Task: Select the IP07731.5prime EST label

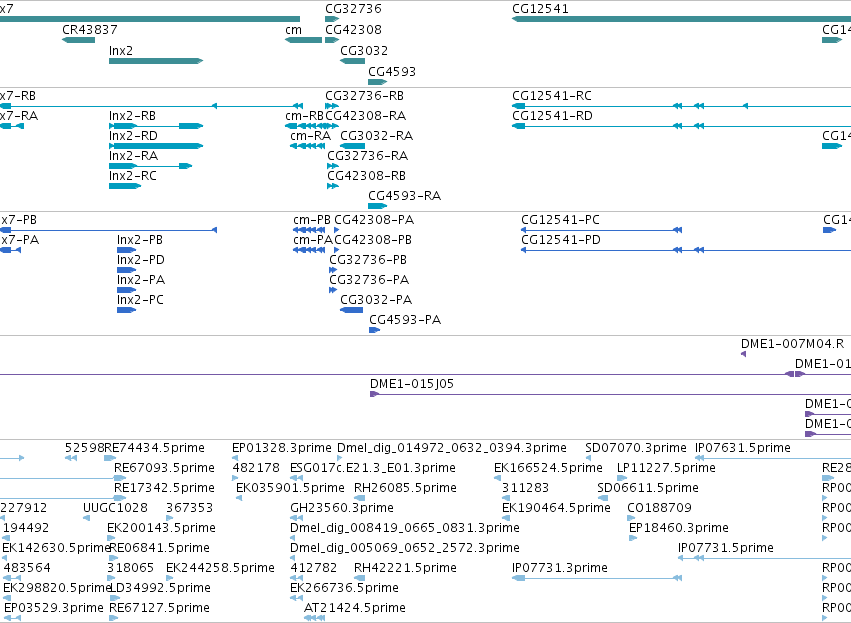Action: [x=726, y=549]
